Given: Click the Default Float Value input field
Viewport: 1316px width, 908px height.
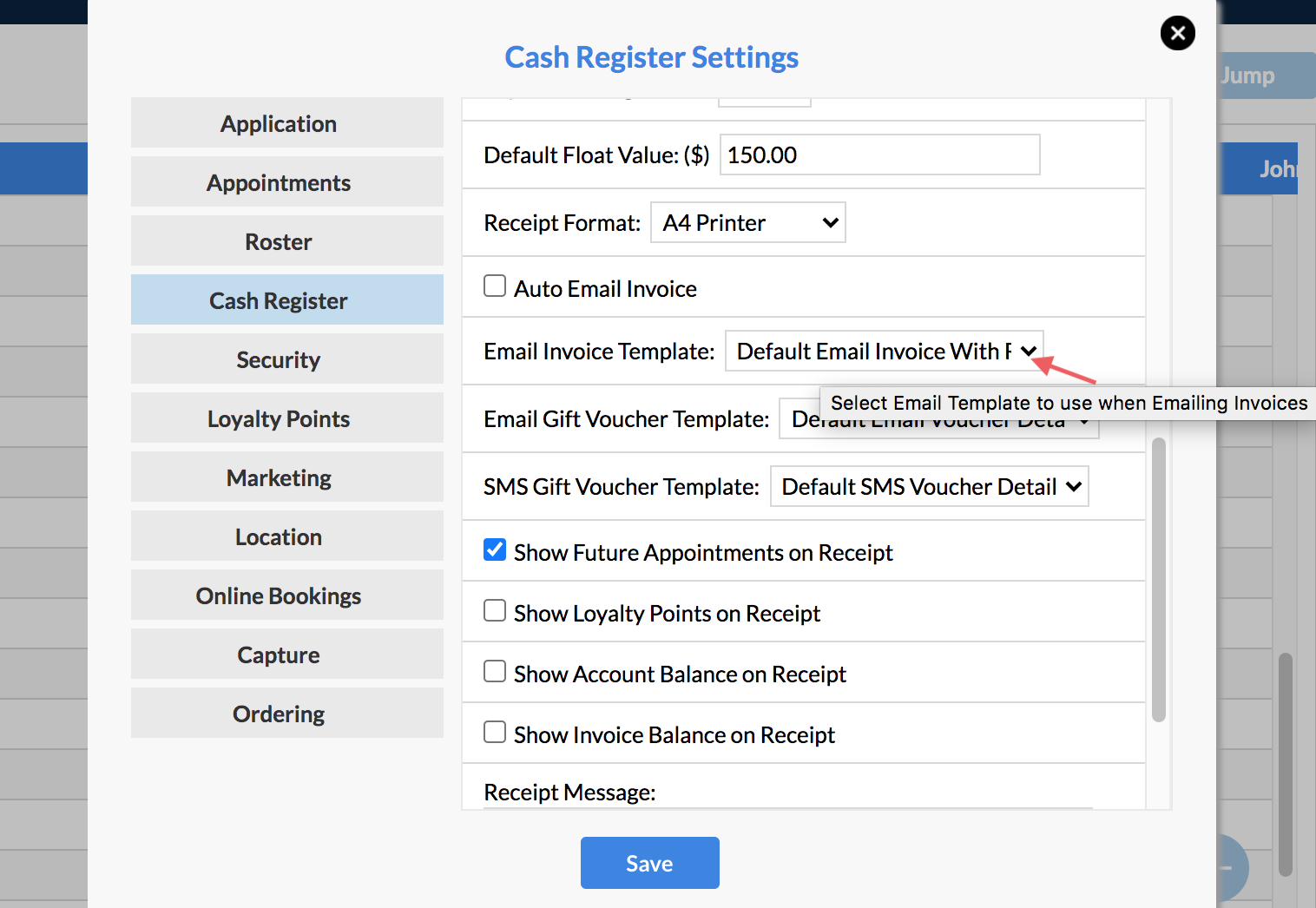Looking at the screenshot, I should click(x=879, y=155).
